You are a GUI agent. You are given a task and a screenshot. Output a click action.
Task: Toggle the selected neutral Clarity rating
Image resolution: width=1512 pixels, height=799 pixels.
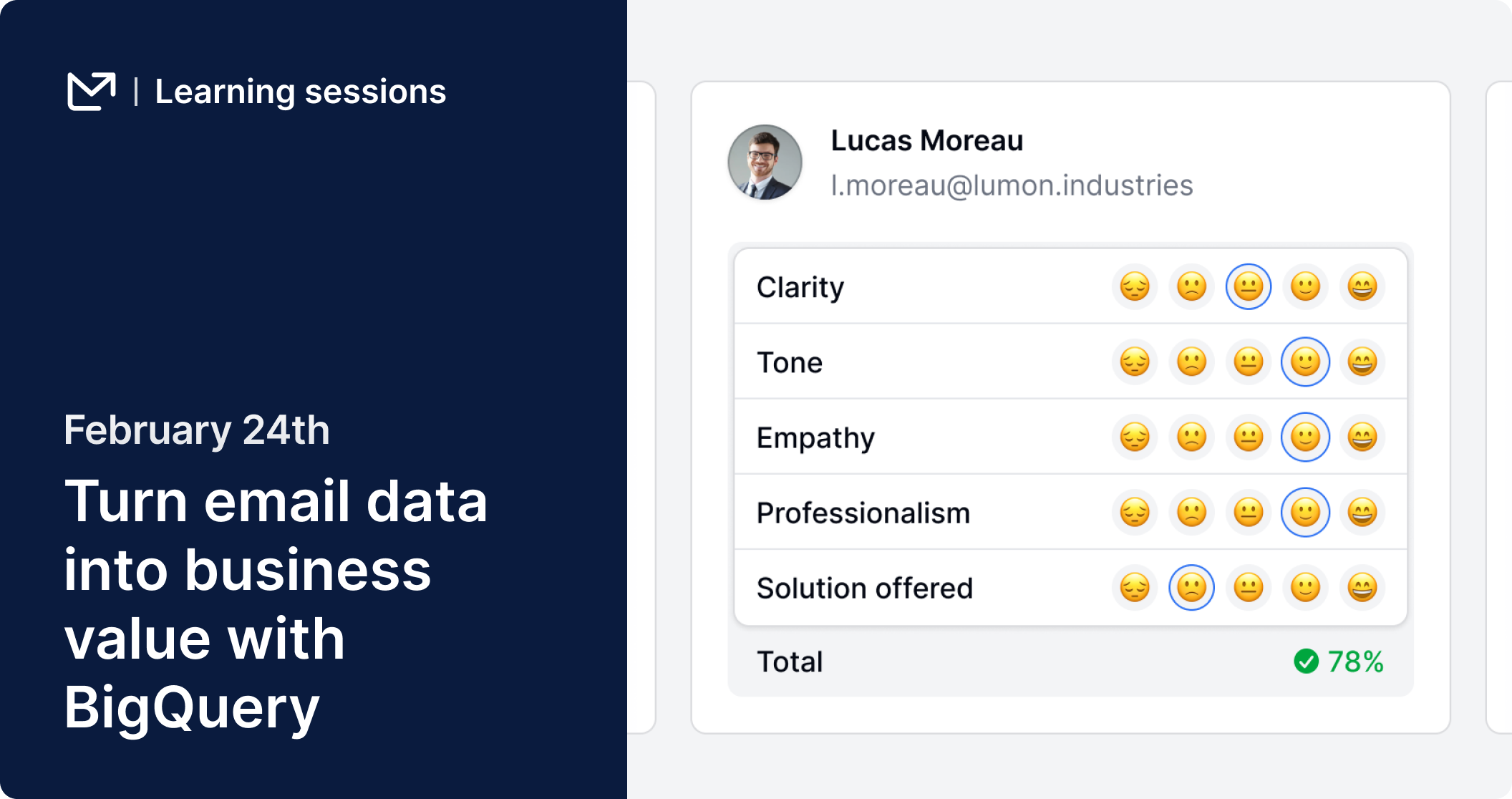click(1249, 287)
